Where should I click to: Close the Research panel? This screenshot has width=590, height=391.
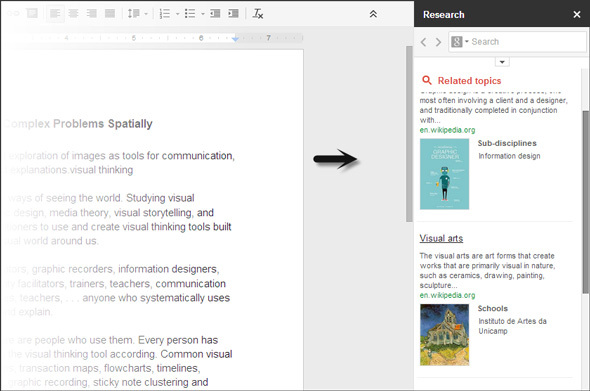pos(576,14)
